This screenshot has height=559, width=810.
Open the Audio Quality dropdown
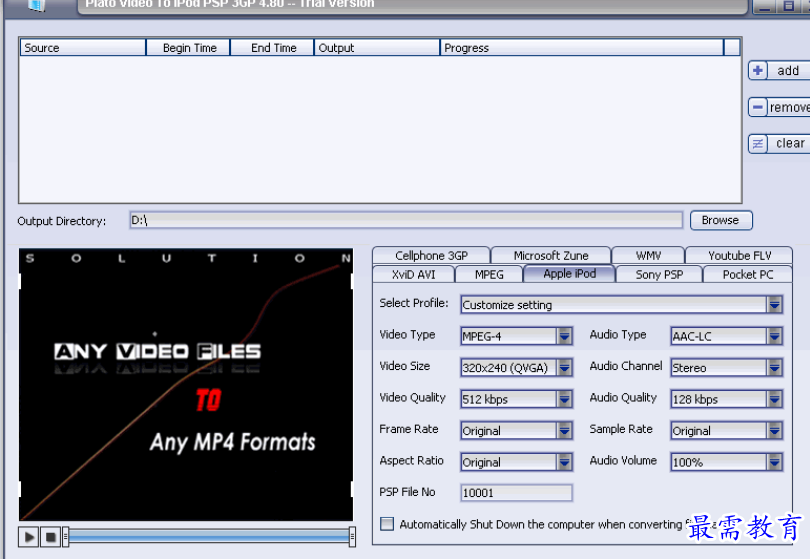pyautogui.click(x=774, y=399)
